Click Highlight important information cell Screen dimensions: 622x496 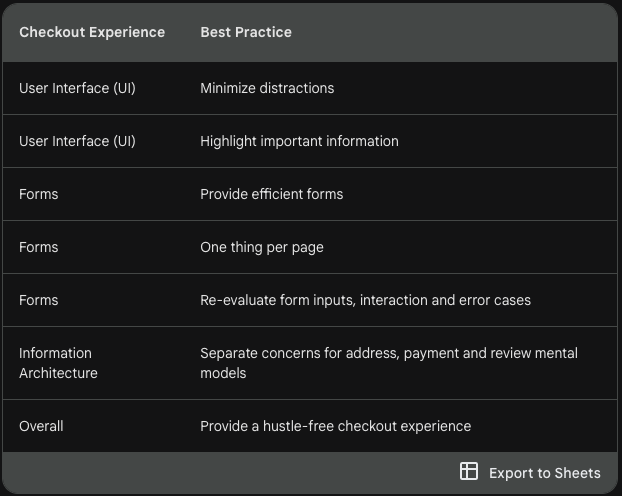pos(299,141)
